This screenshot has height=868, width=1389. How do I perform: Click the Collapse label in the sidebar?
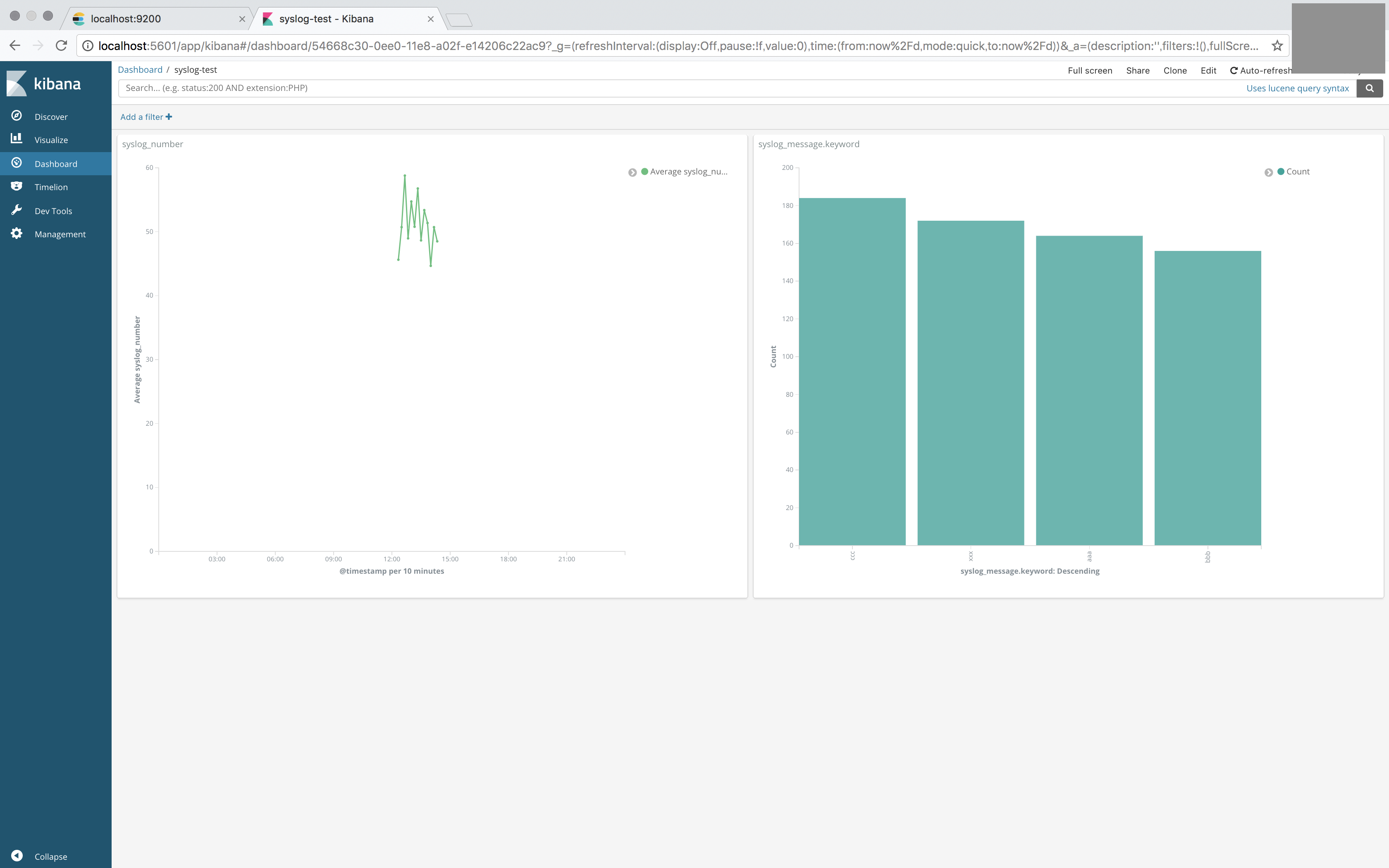[x=50, y=856]
